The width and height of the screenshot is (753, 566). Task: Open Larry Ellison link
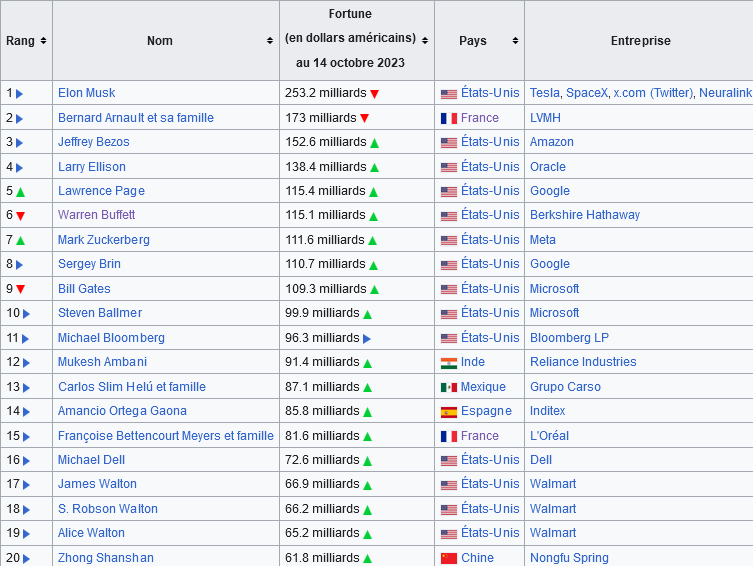(92, 167)
